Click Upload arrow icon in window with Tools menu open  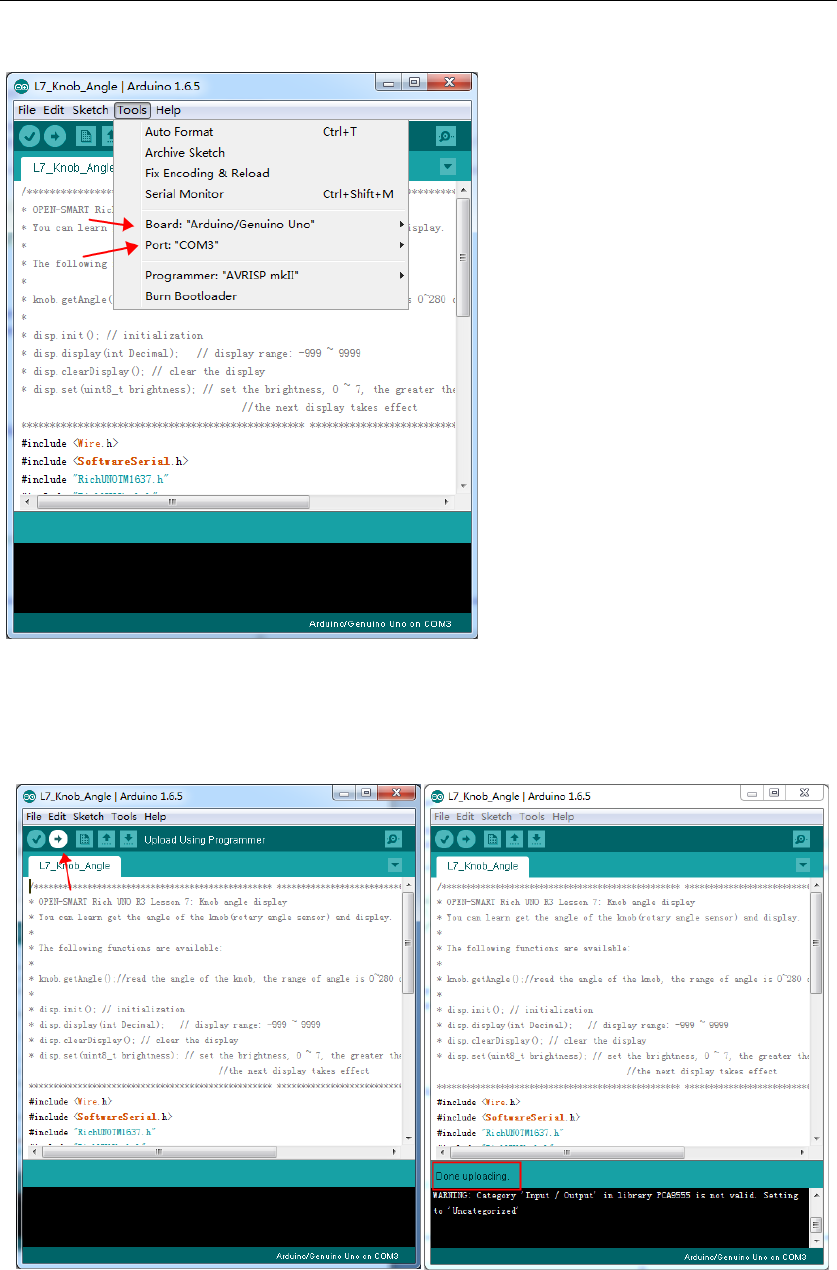click(x=55, y=137)
